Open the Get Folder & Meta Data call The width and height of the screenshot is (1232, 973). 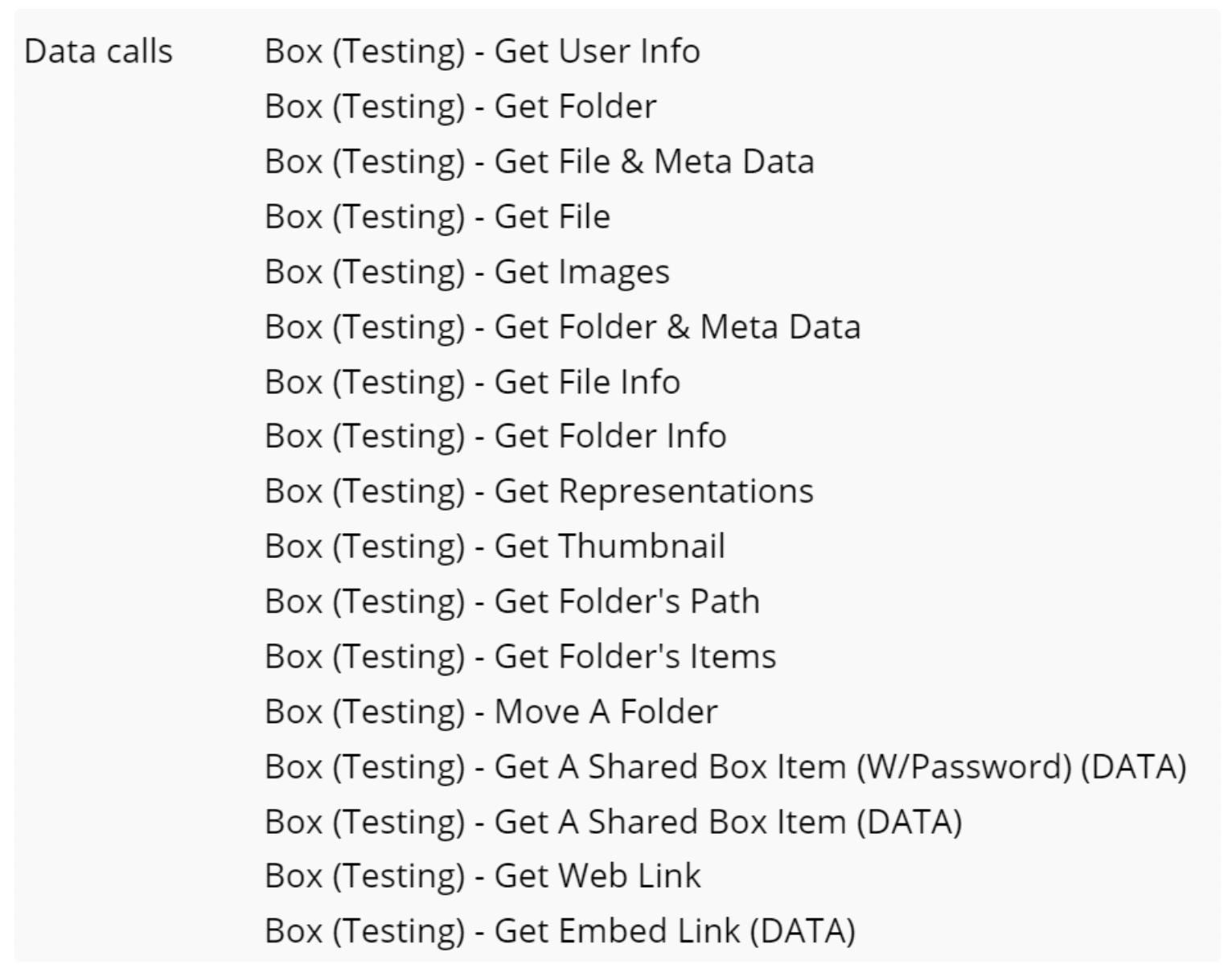click(x=563, y=326)
